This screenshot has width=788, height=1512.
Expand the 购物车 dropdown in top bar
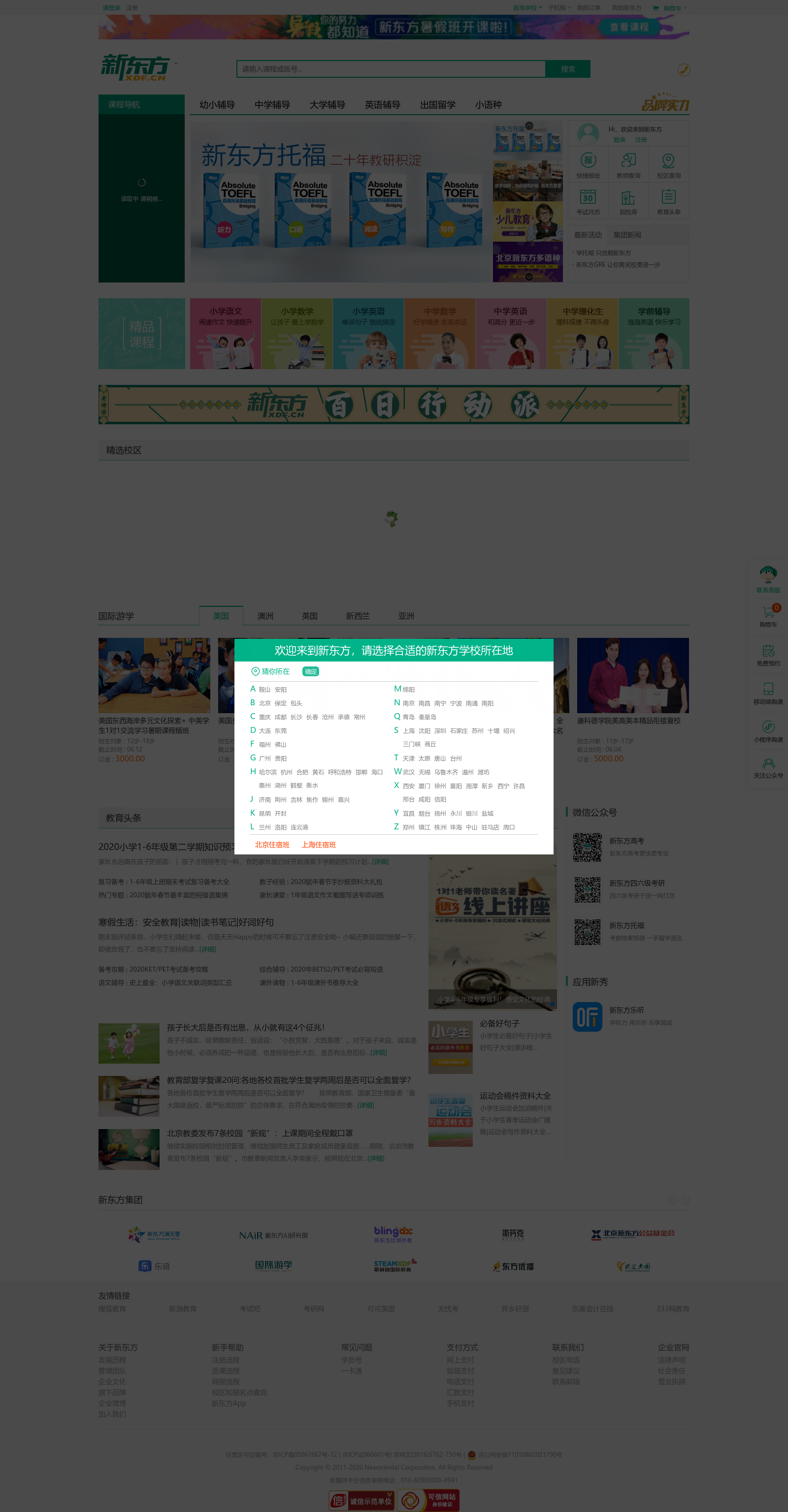pos(675,8)
